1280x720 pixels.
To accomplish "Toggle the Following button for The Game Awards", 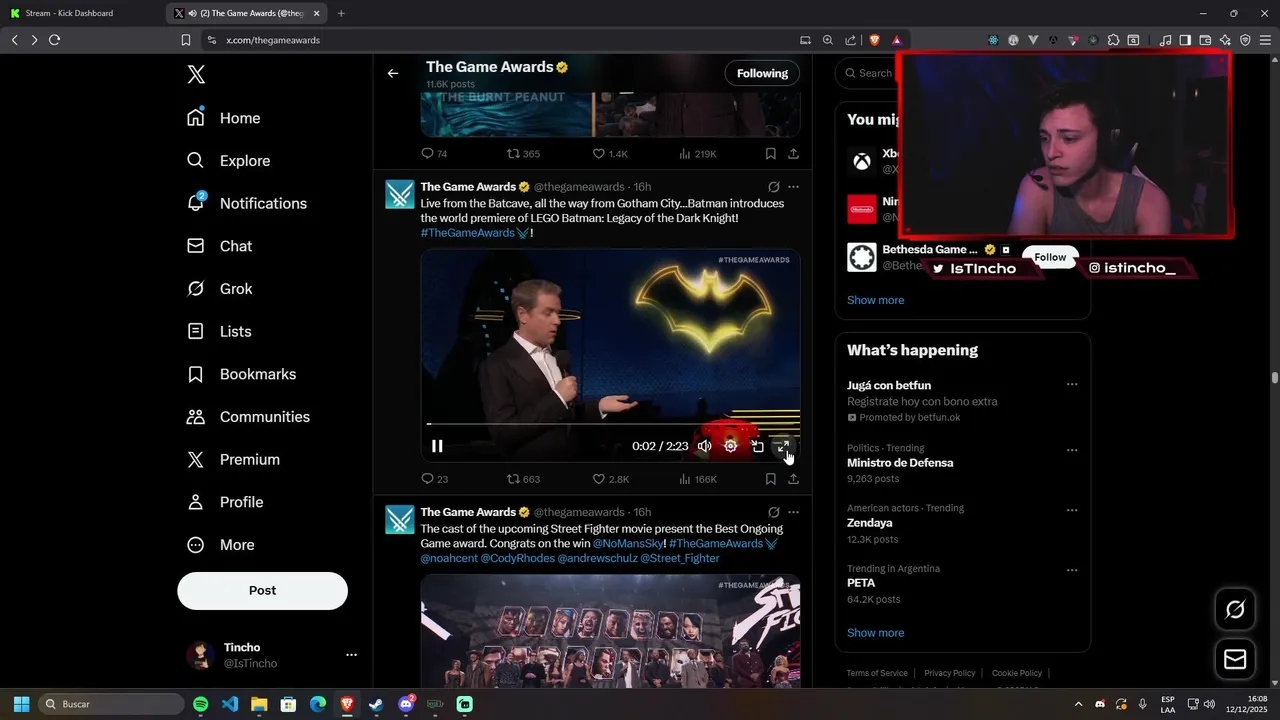I will pos(762,73).
